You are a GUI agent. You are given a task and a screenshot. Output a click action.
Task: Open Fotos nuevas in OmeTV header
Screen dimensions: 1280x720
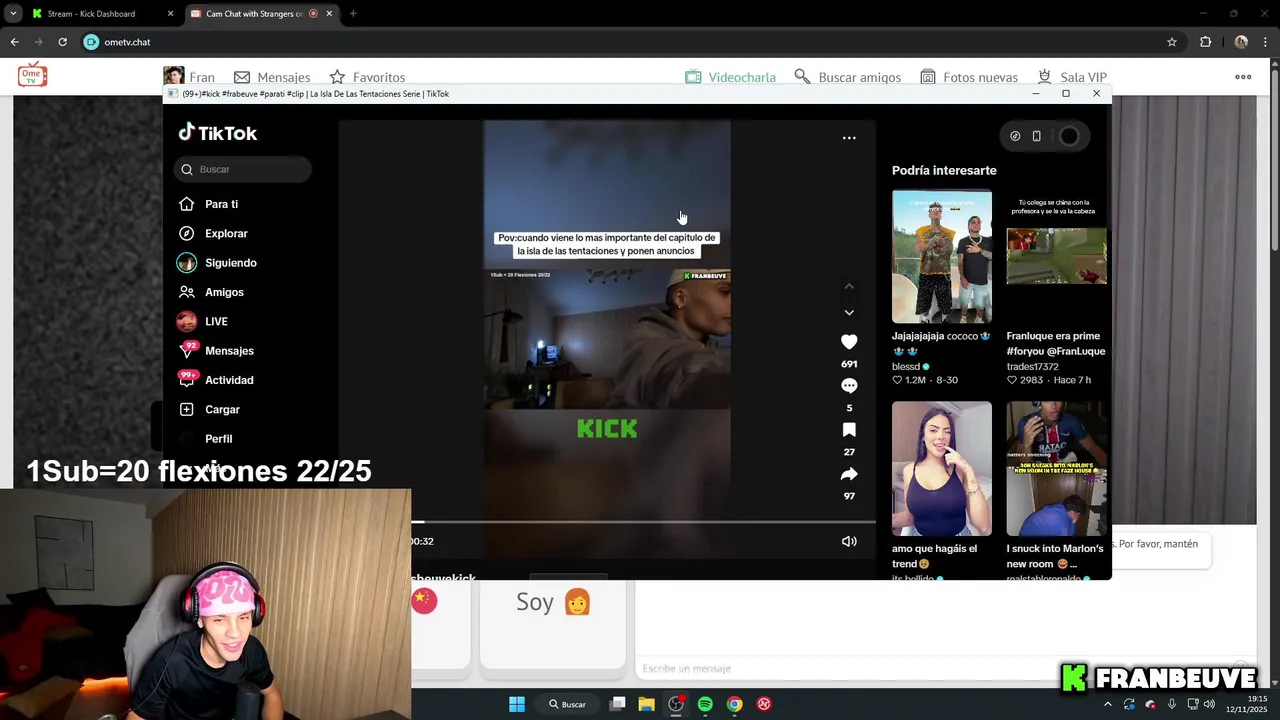click(969, 77)
